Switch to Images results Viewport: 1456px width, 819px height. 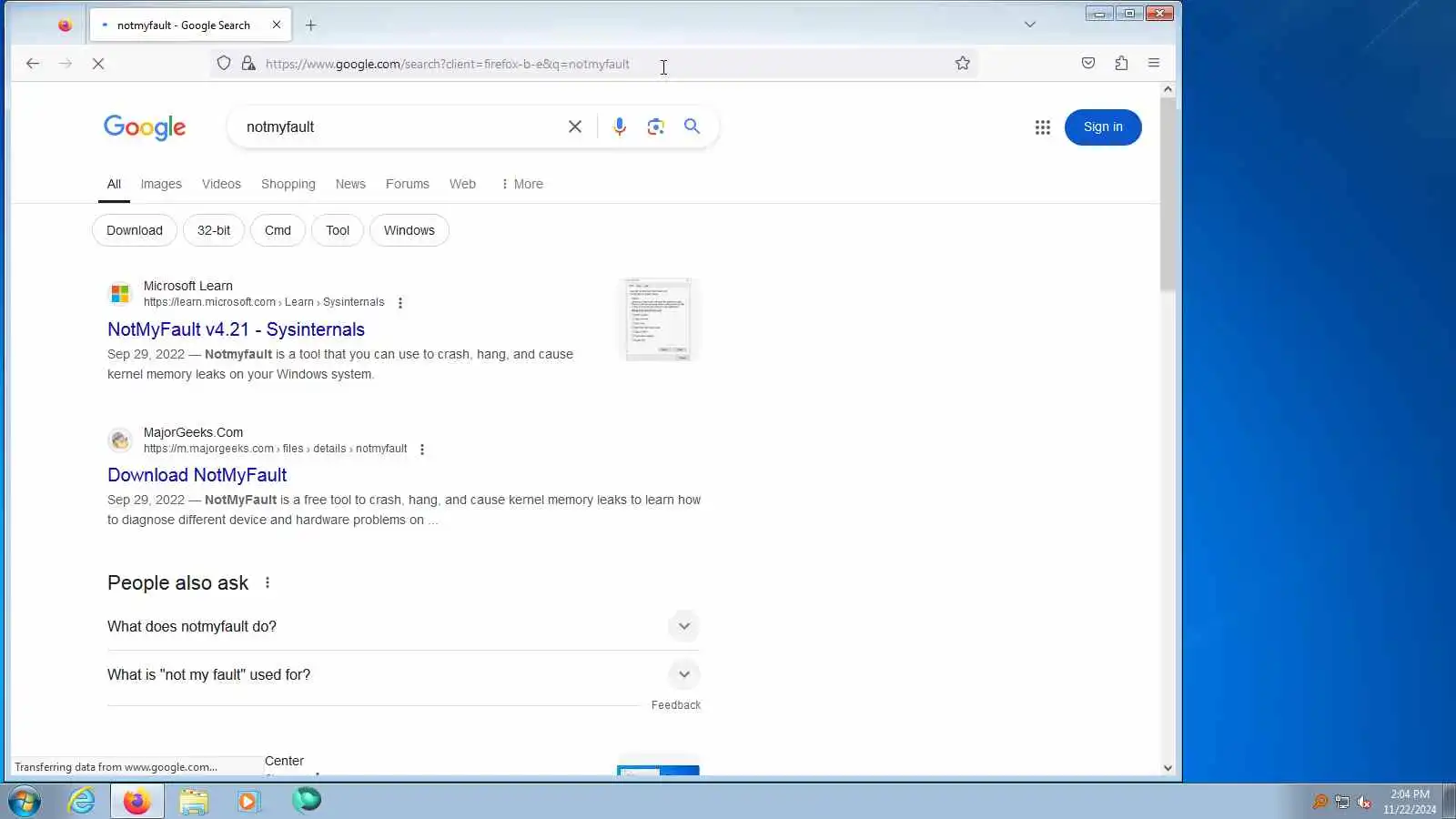click(x=161, y=184)
